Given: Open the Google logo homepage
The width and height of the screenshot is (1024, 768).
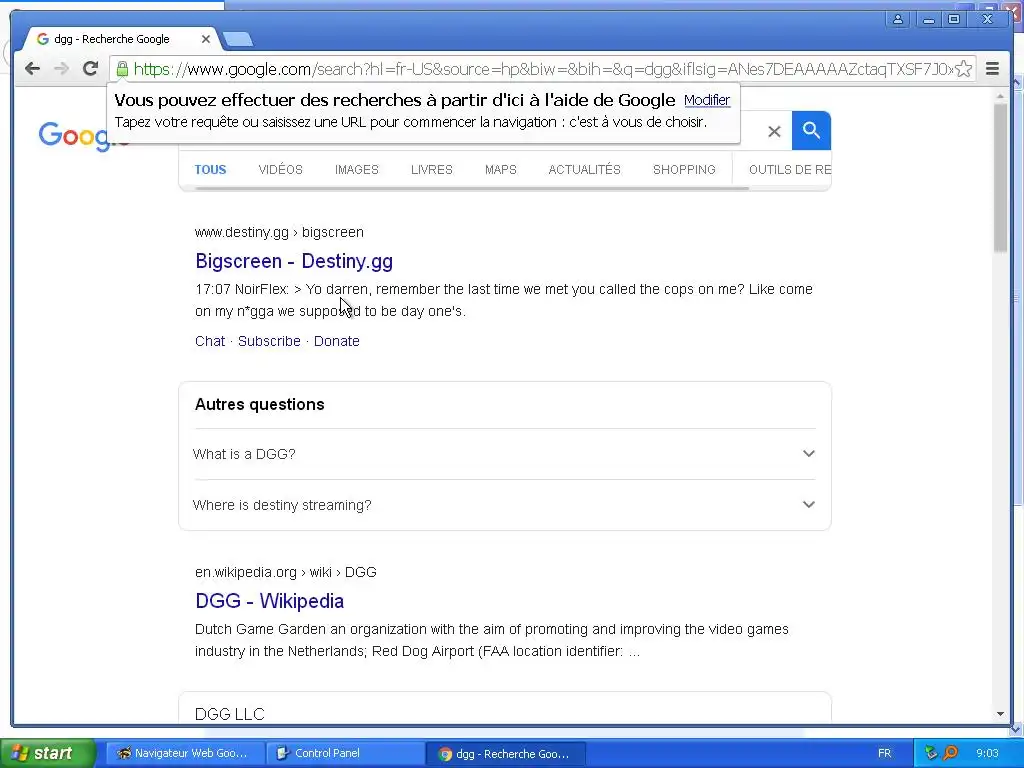Looking at the screenshot, I should [73, 136].
